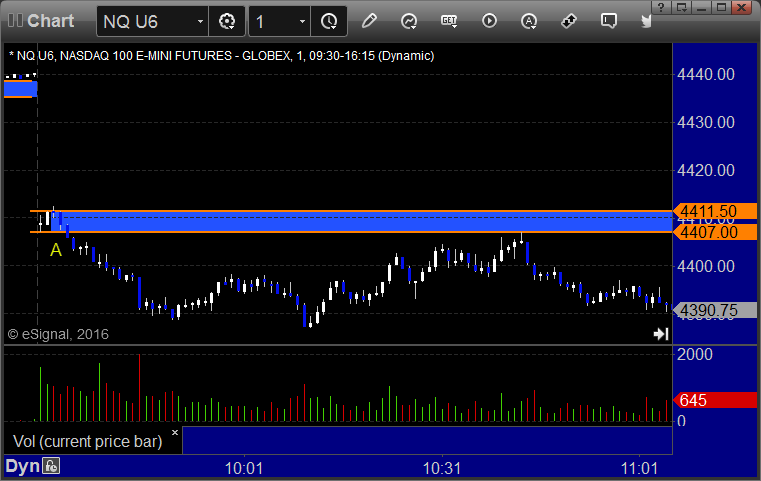Click the 4430.00 price axis label

point(706,122)
